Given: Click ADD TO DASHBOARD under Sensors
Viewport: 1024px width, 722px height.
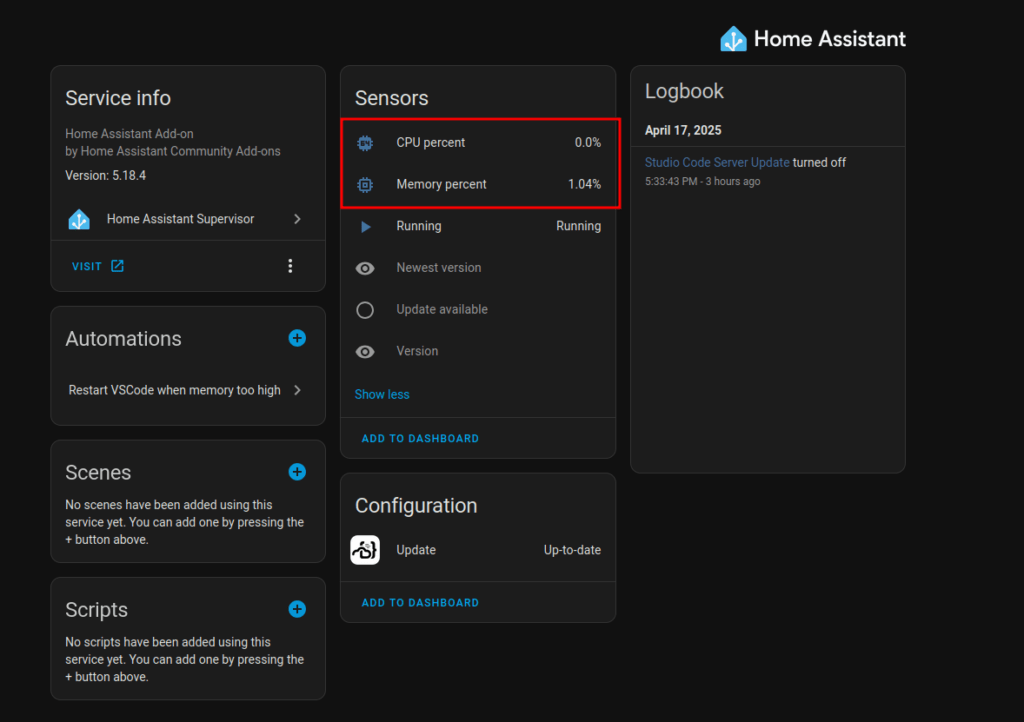Looking at the screenshot, I should (420, 439).
